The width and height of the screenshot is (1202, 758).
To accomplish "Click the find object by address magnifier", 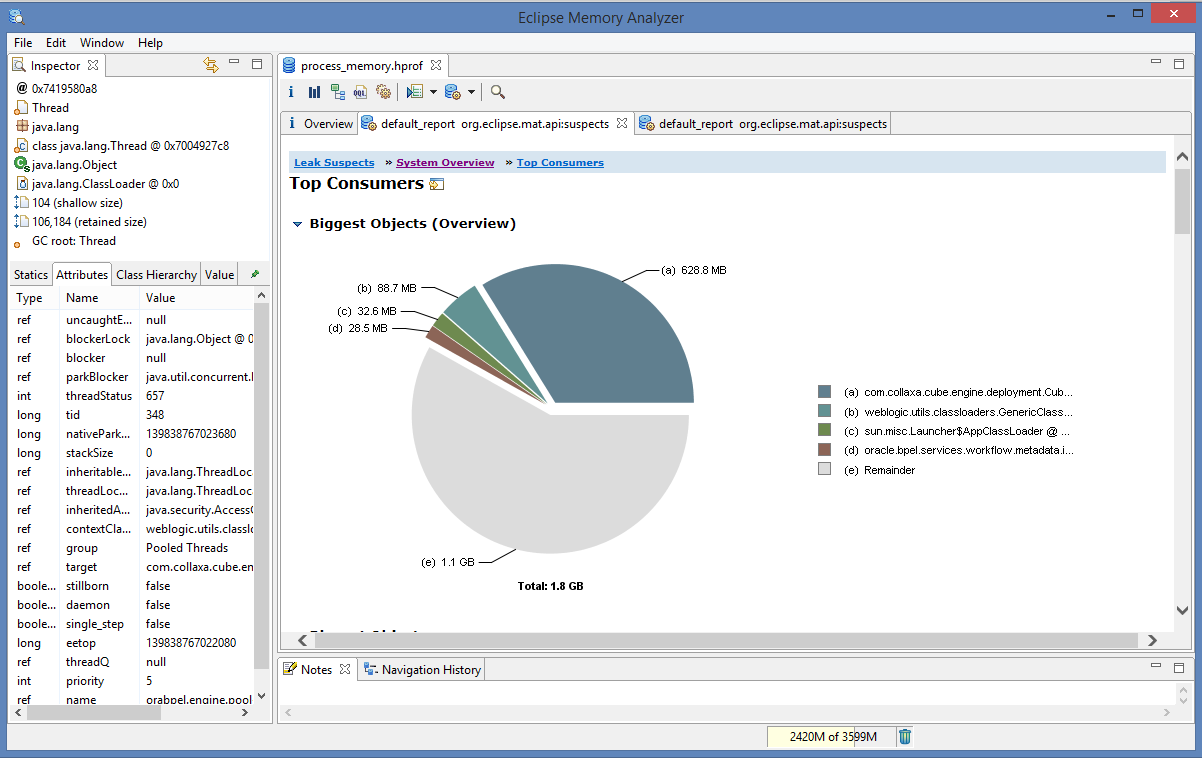I will pyautogui.click(x=498, y=92).
